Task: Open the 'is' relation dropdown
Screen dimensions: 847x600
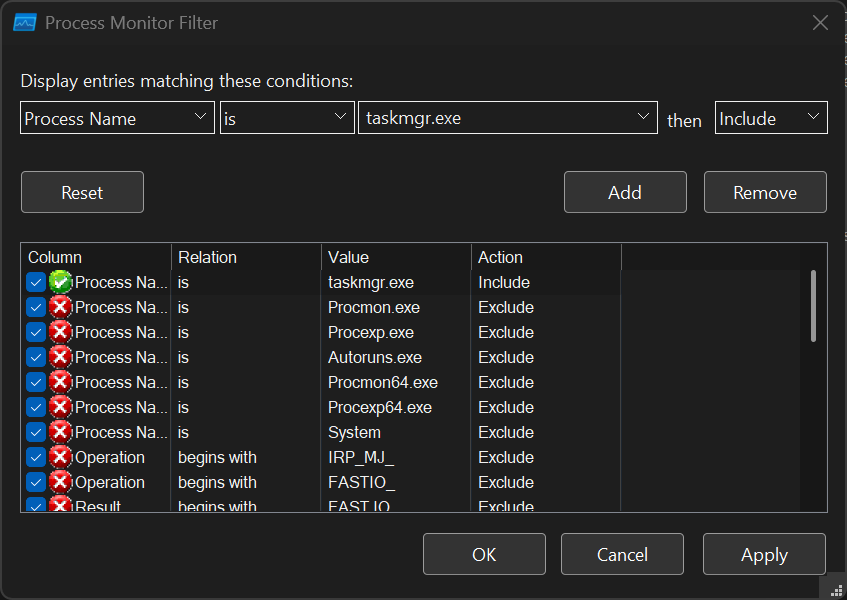Action: click(287, 118)
